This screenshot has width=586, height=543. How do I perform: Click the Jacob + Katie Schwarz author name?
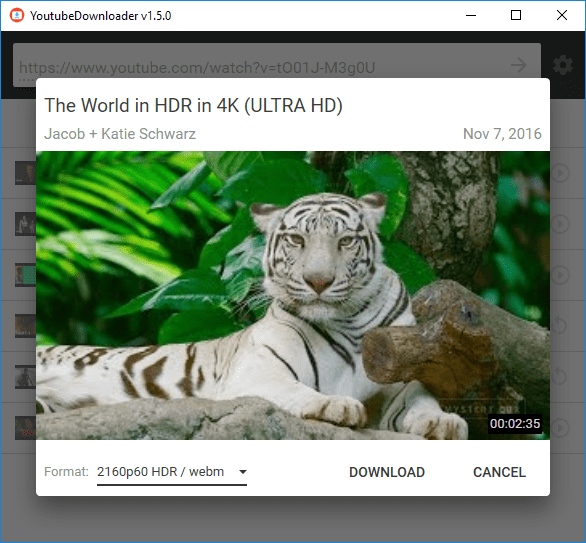point(120,134)
